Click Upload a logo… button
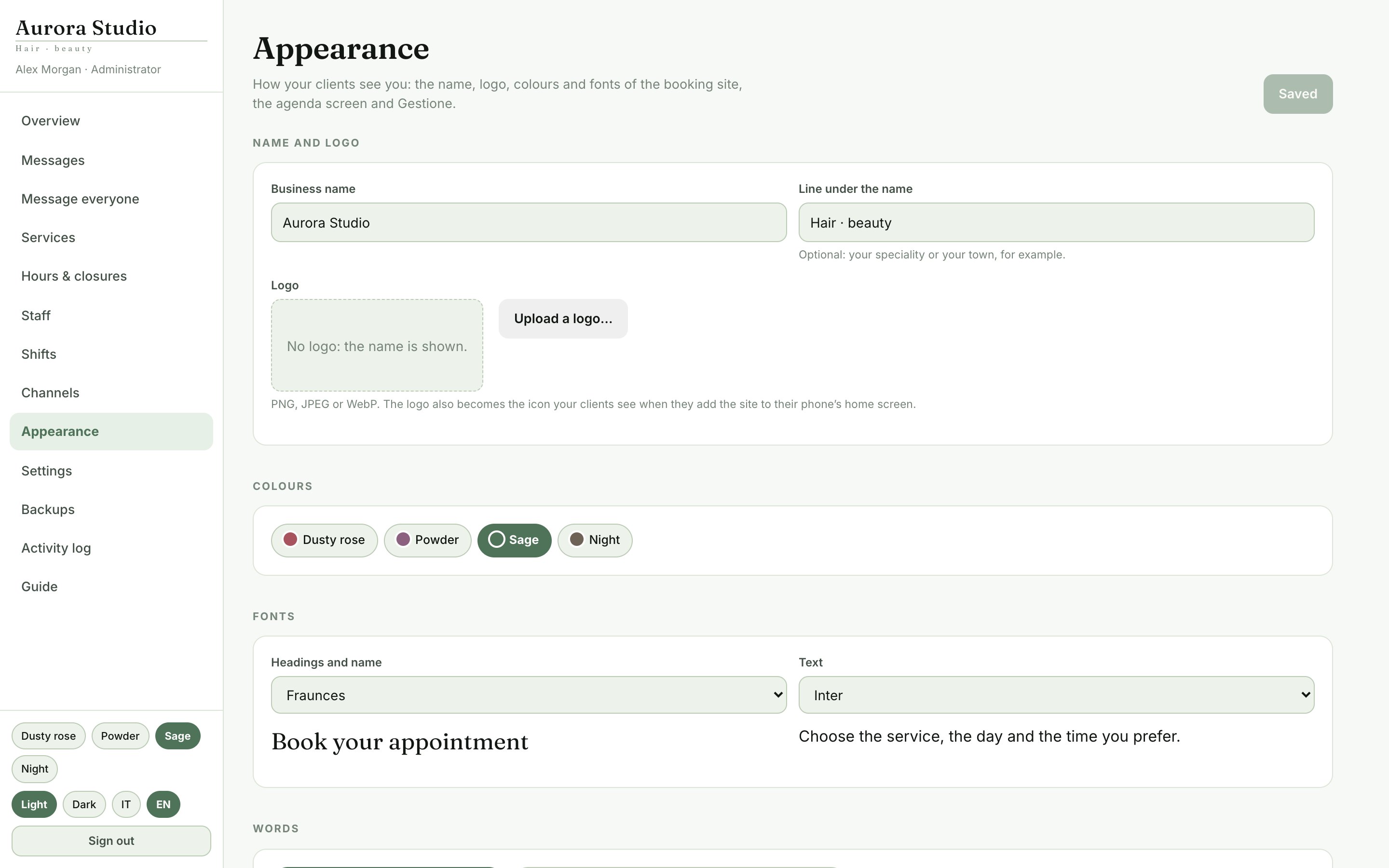The image size is (1389, 868). pyautogui.click(x=563, y=319)
